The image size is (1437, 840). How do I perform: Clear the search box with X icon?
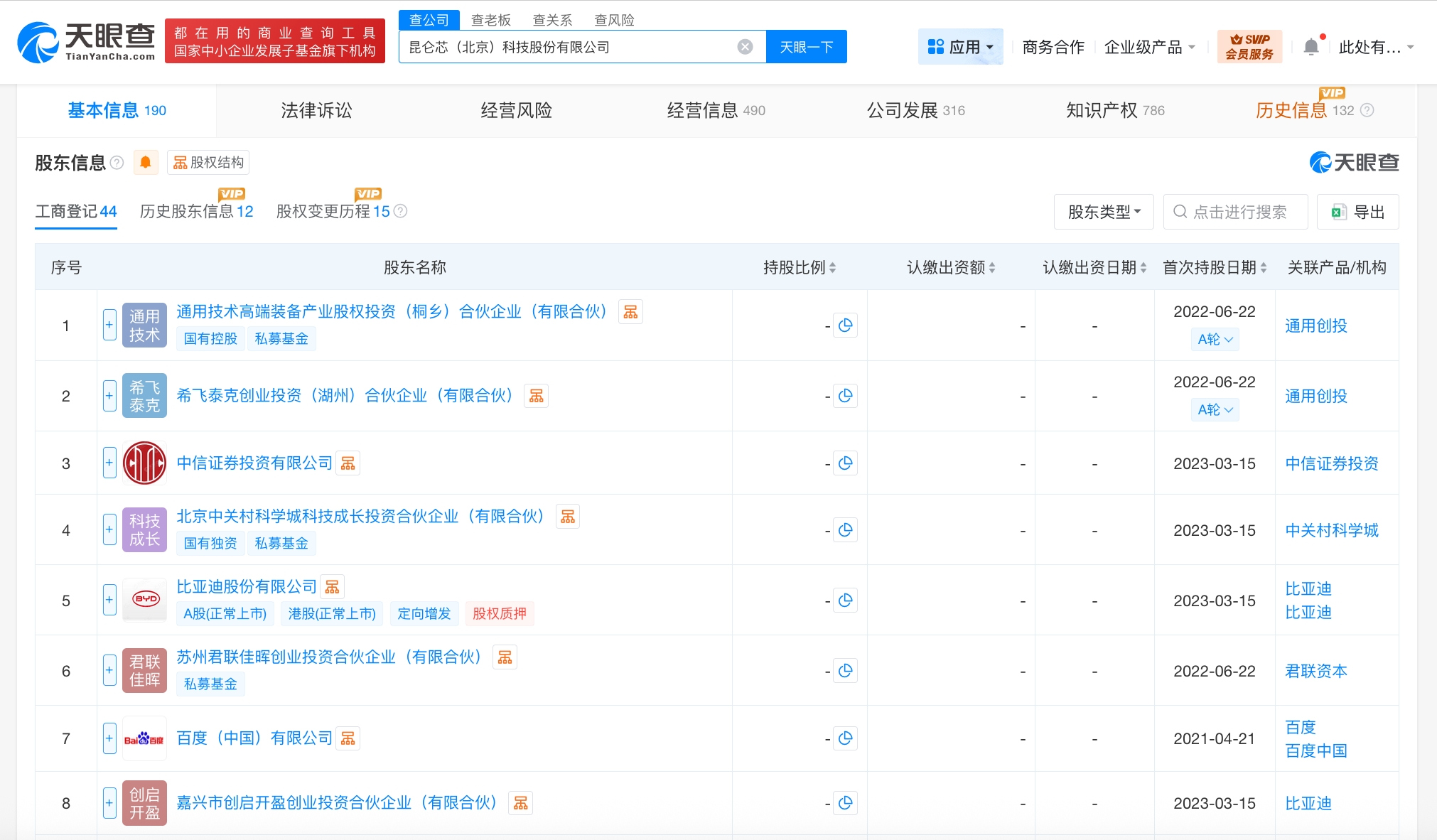click(x=745, y=47)
